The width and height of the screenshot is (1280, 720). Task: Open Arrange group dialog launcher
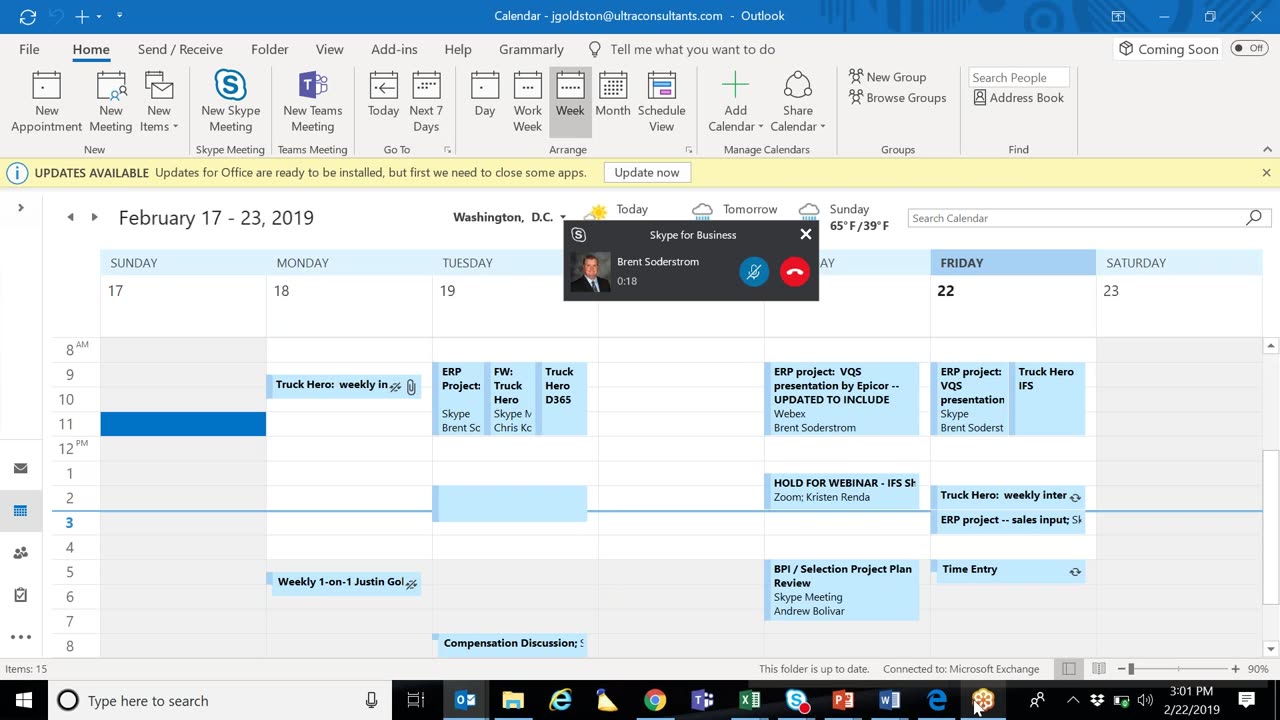(x=689, y=150)
